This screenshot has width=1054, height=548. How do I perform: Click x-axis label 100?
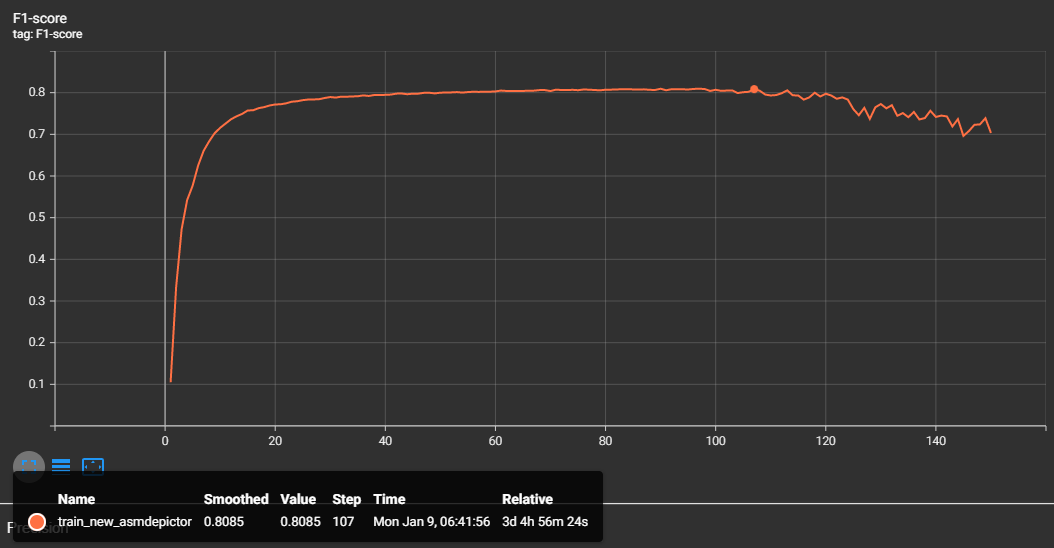click(x=716, y=441)
